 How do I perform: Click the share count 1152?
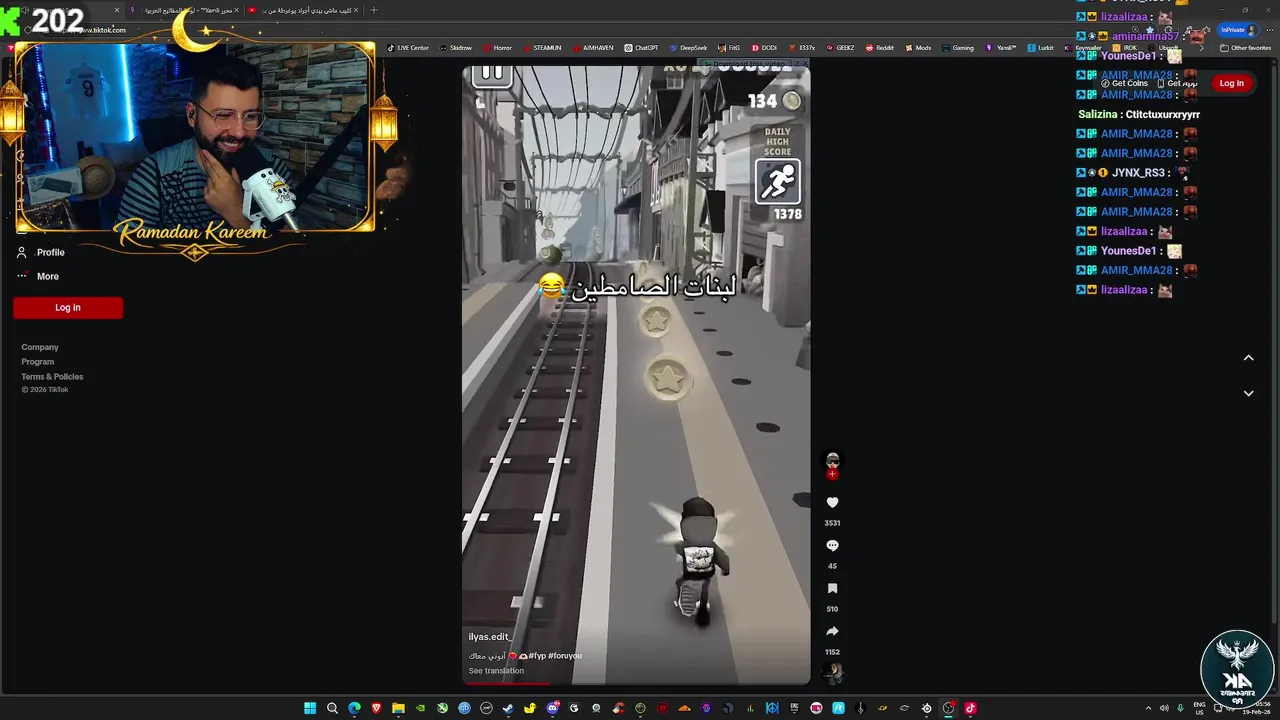pos(832,652)
